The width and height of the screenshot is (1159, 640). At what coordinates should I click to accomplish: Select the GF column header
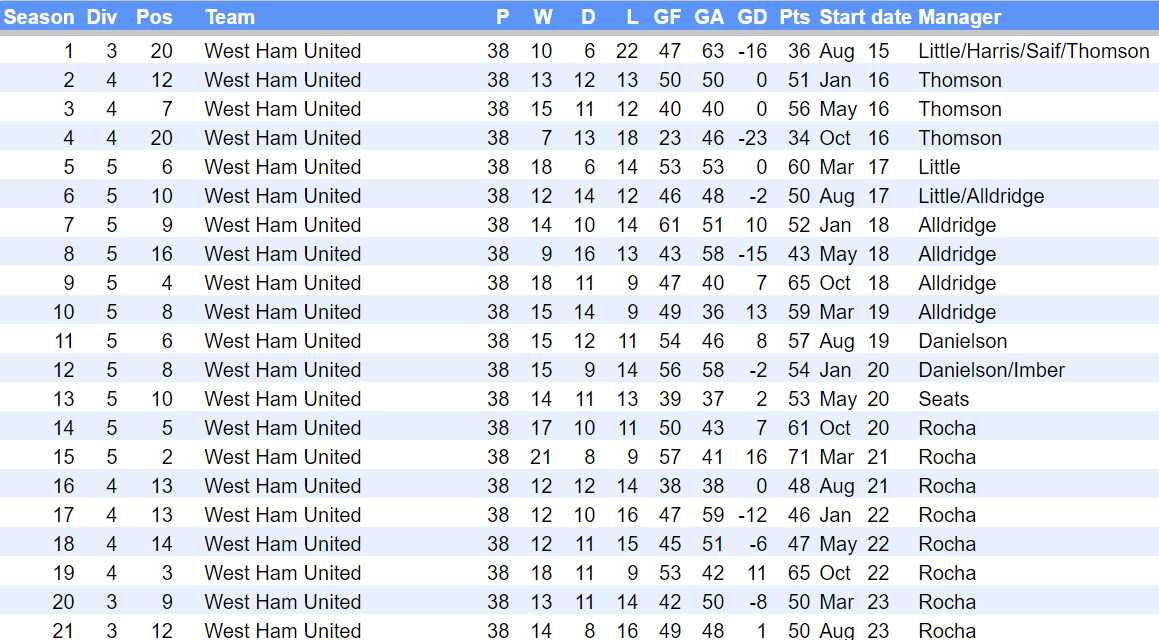tap(667, 17)
